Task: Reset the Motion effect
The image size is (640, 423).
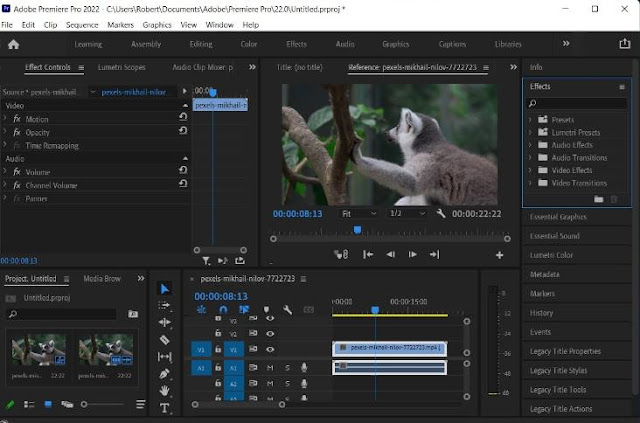Action: click(183, 117)
